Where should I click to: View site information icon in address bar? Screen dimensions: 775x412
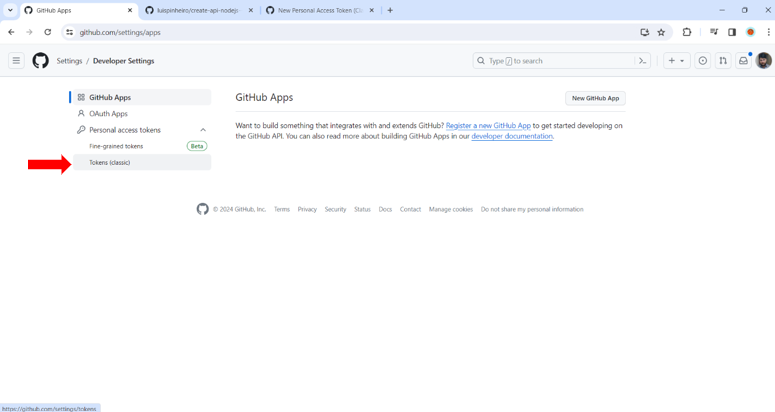70,32
